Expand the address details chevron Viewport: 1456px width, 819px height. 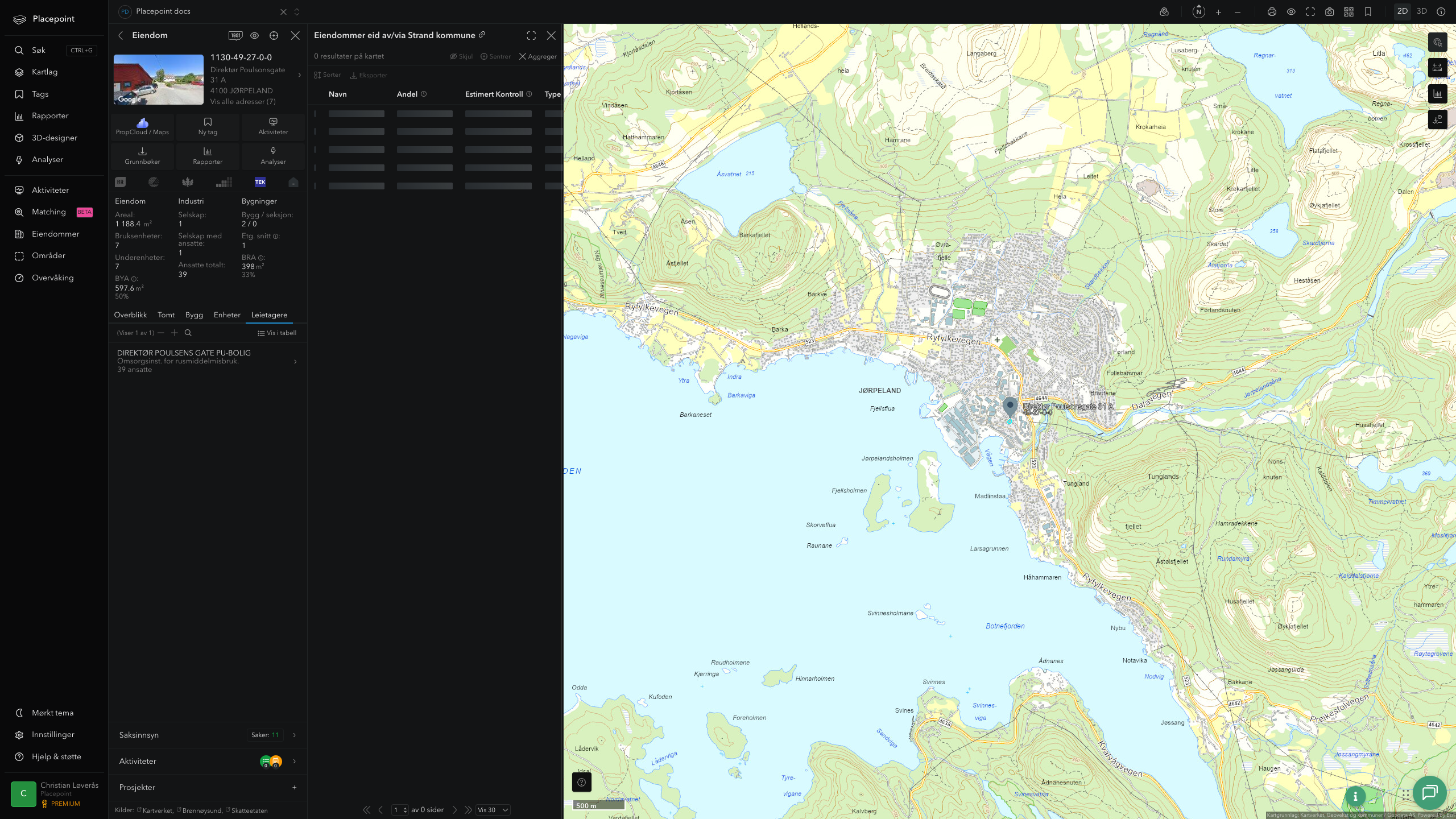point(300,75)
